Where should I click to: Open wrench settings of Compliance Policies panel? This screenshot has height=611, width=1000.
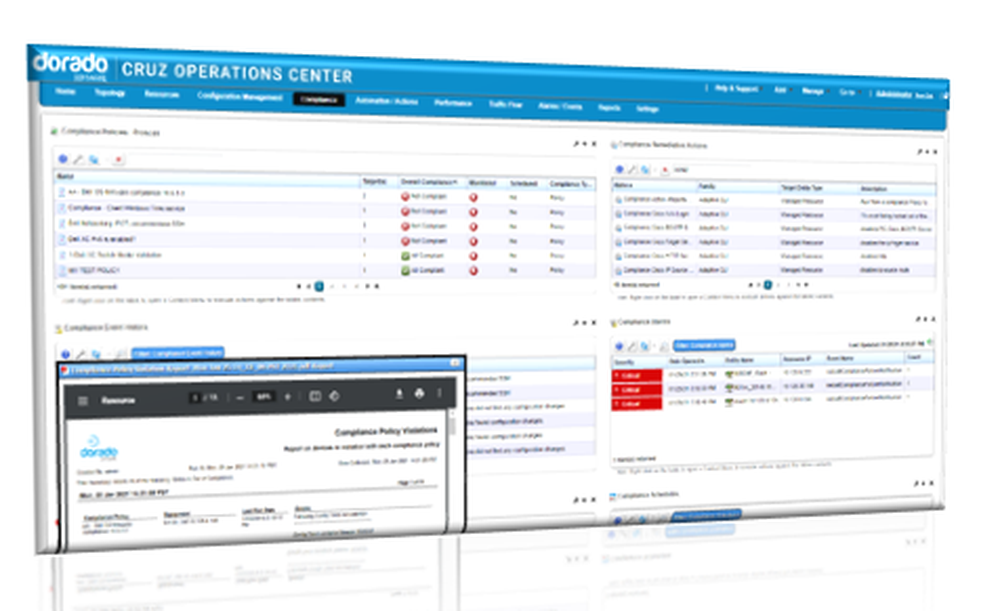pos(576,144)
